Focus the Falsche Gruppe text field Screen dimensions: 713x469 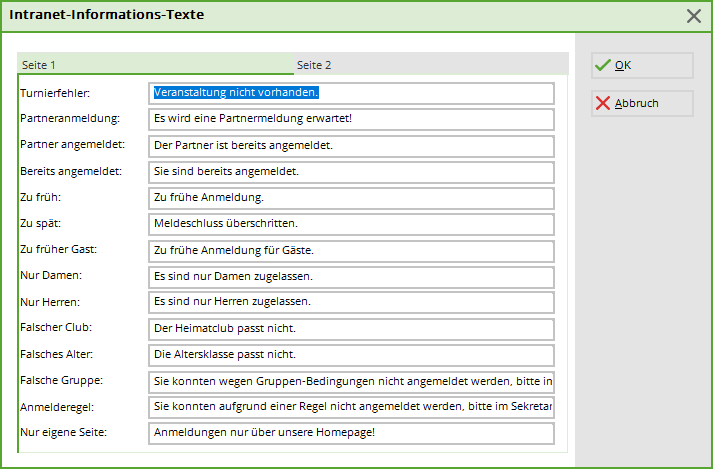pyautogui.click(x=350, y=381)
